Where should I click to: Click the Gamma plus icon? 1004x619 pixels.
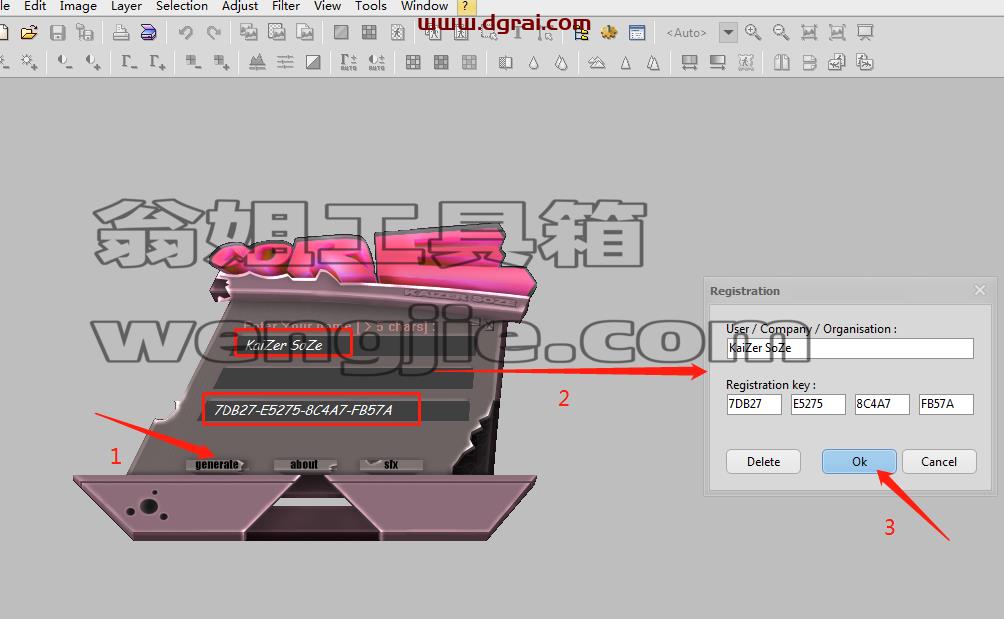pos(158,62)
